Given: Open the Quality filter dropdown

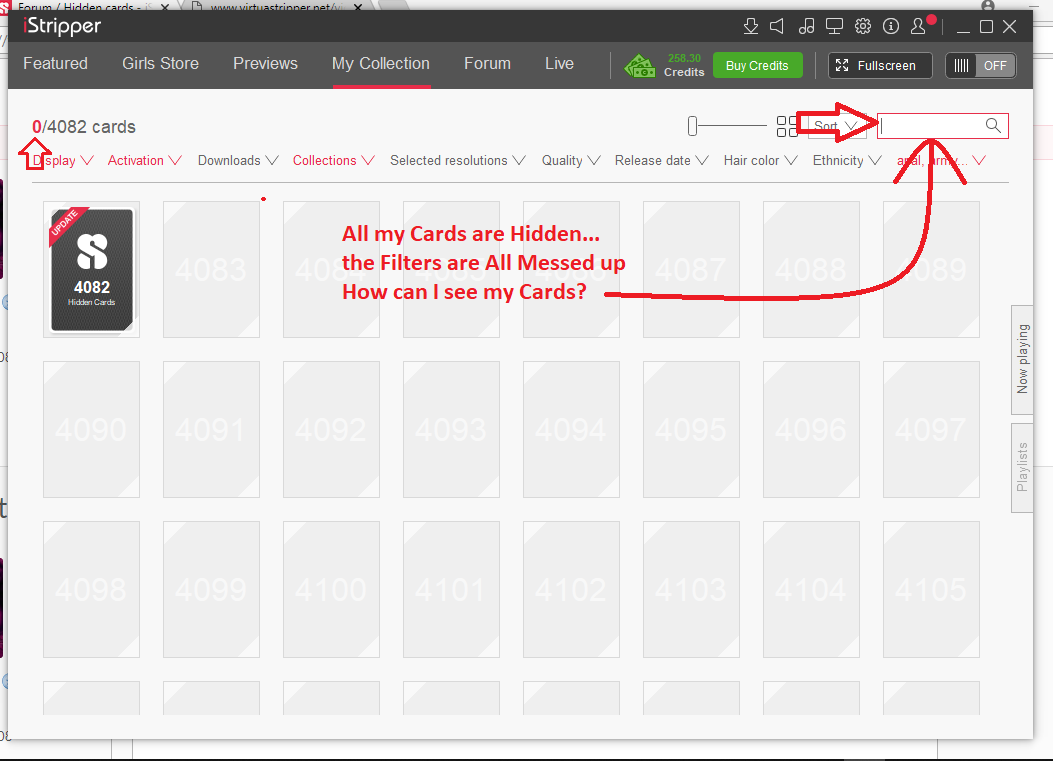Looking at the screenshot, I should tap(571, 161).
